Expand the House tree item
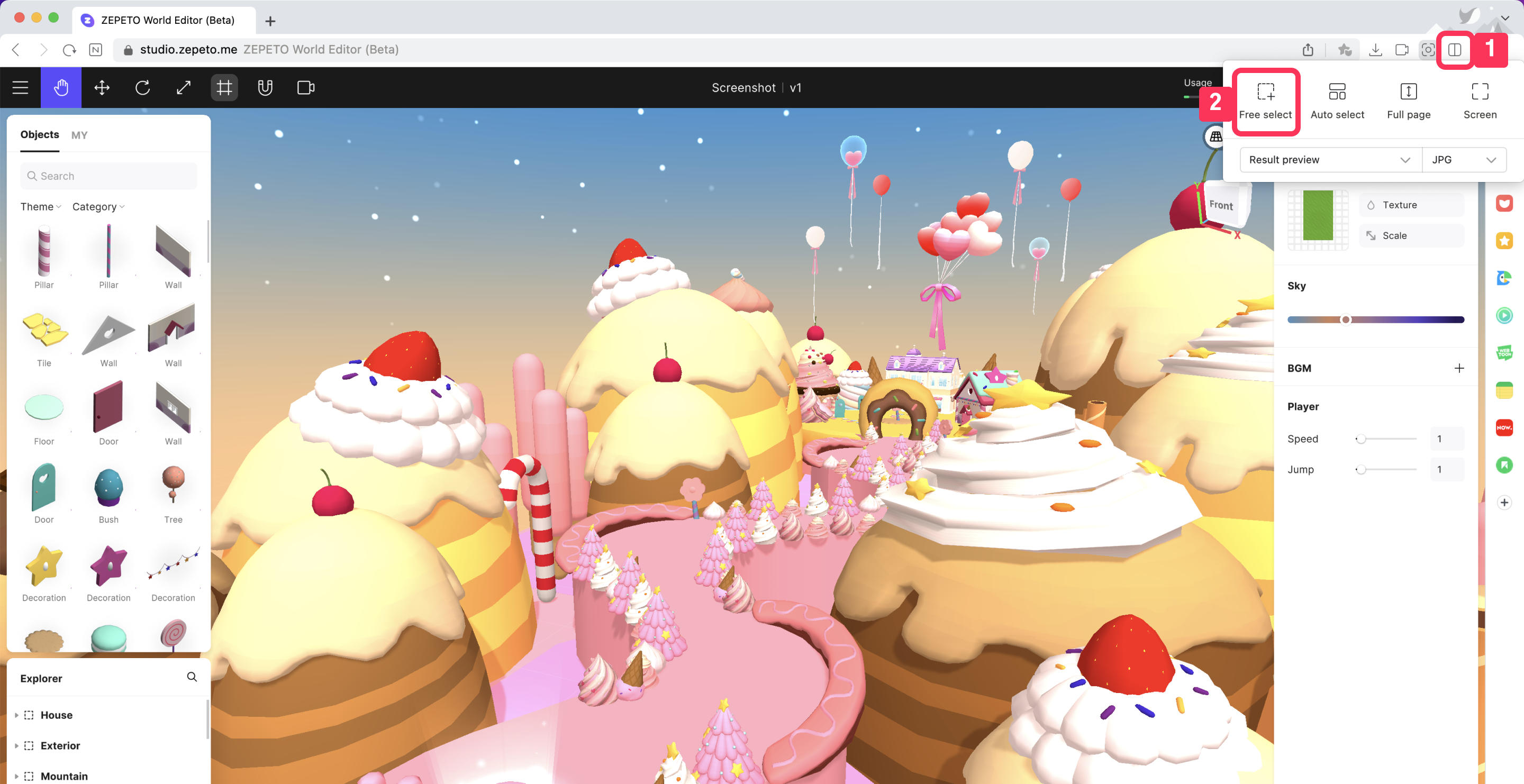1524x784 pixels. click(x=16, y=715)
